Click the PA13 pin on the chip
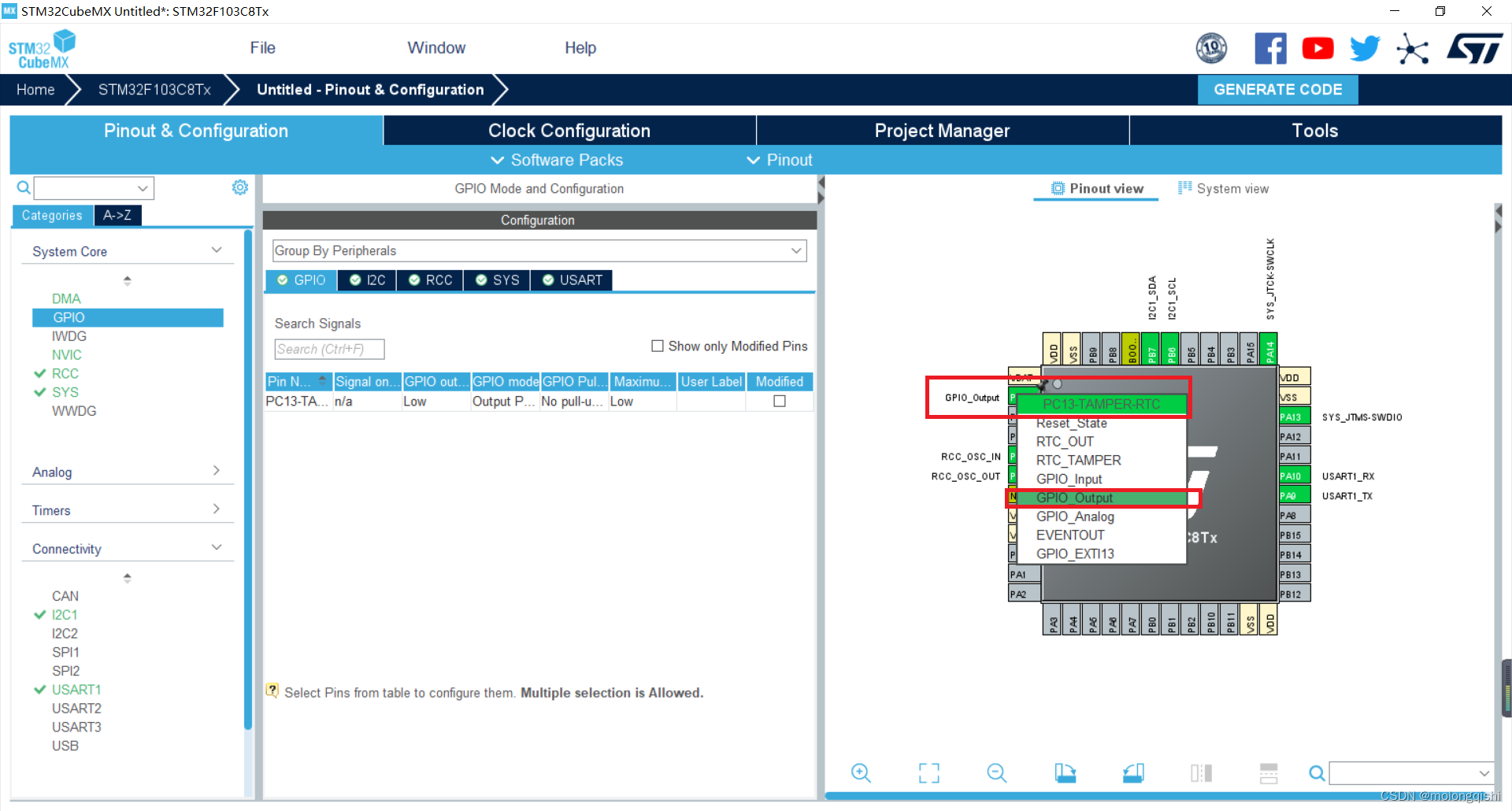Image resolution: width=1512 pixels, height=811 pixels. pyautogui.click(x=1294, y=417)
